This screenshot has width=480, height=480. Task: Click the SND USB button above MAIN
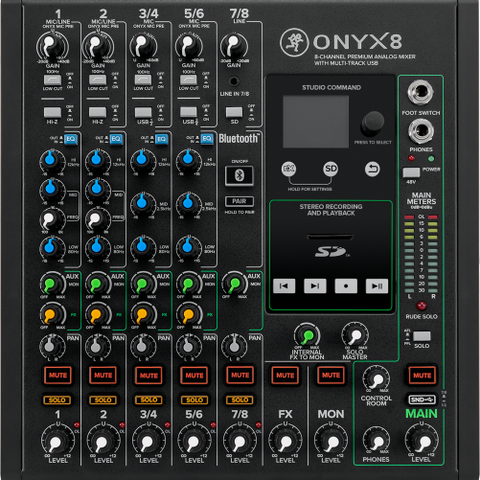pos(422,399)
